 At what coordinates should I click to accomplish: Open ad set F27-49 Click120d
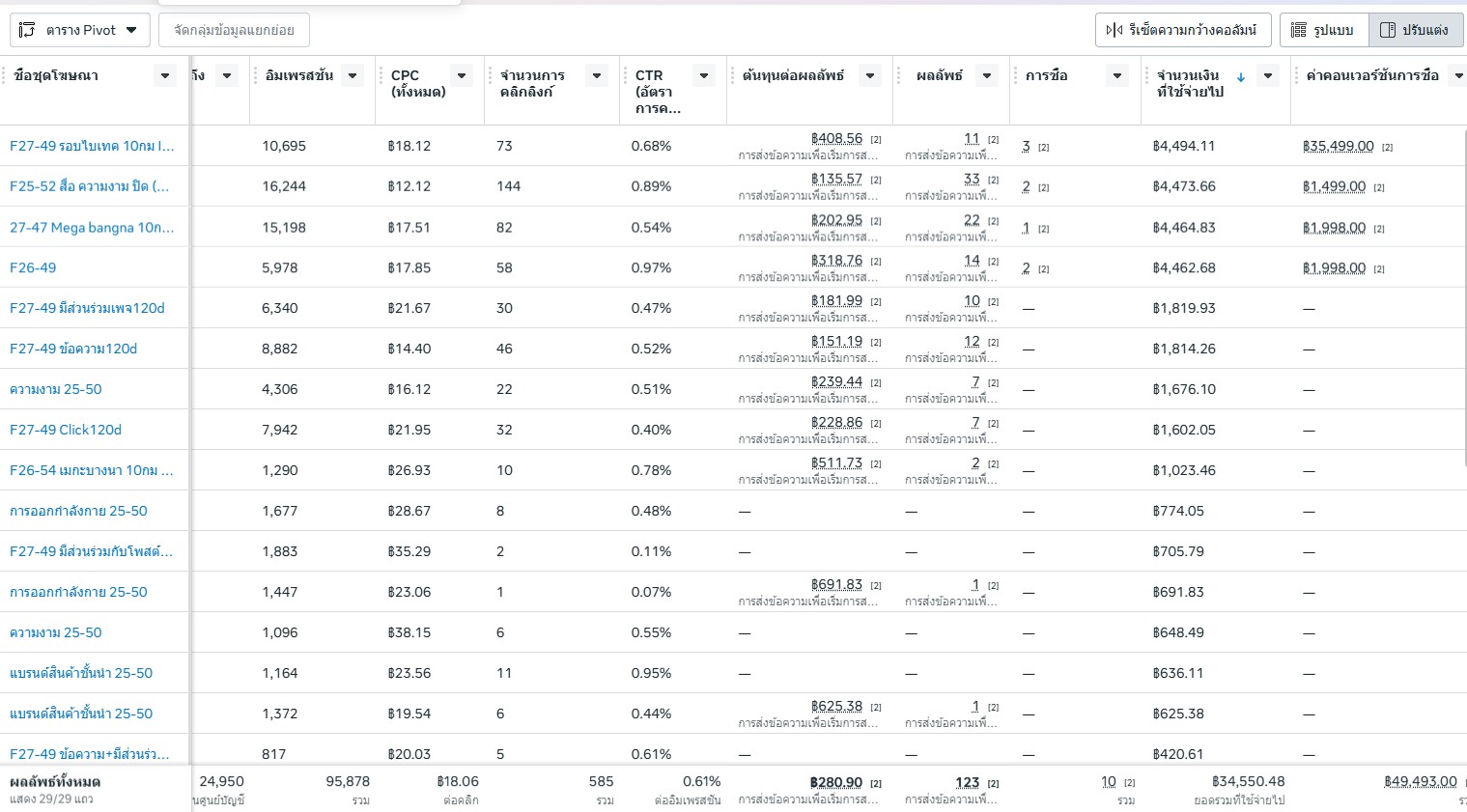point(66,430)
